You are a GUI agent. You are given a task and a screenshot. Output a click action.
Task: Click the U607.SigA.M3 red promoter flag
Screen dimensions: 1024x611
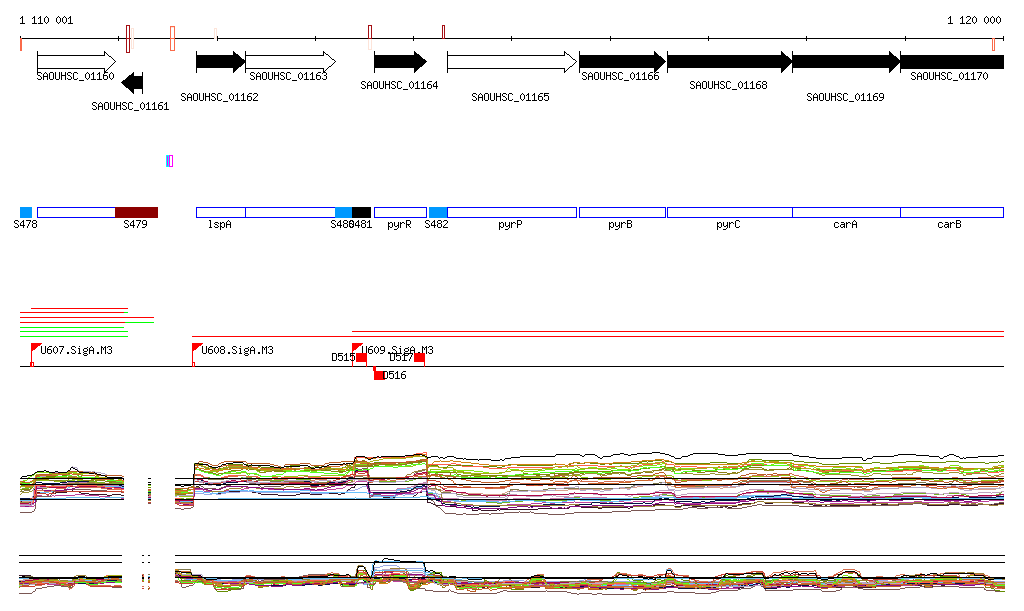click(x=36, y=348)
